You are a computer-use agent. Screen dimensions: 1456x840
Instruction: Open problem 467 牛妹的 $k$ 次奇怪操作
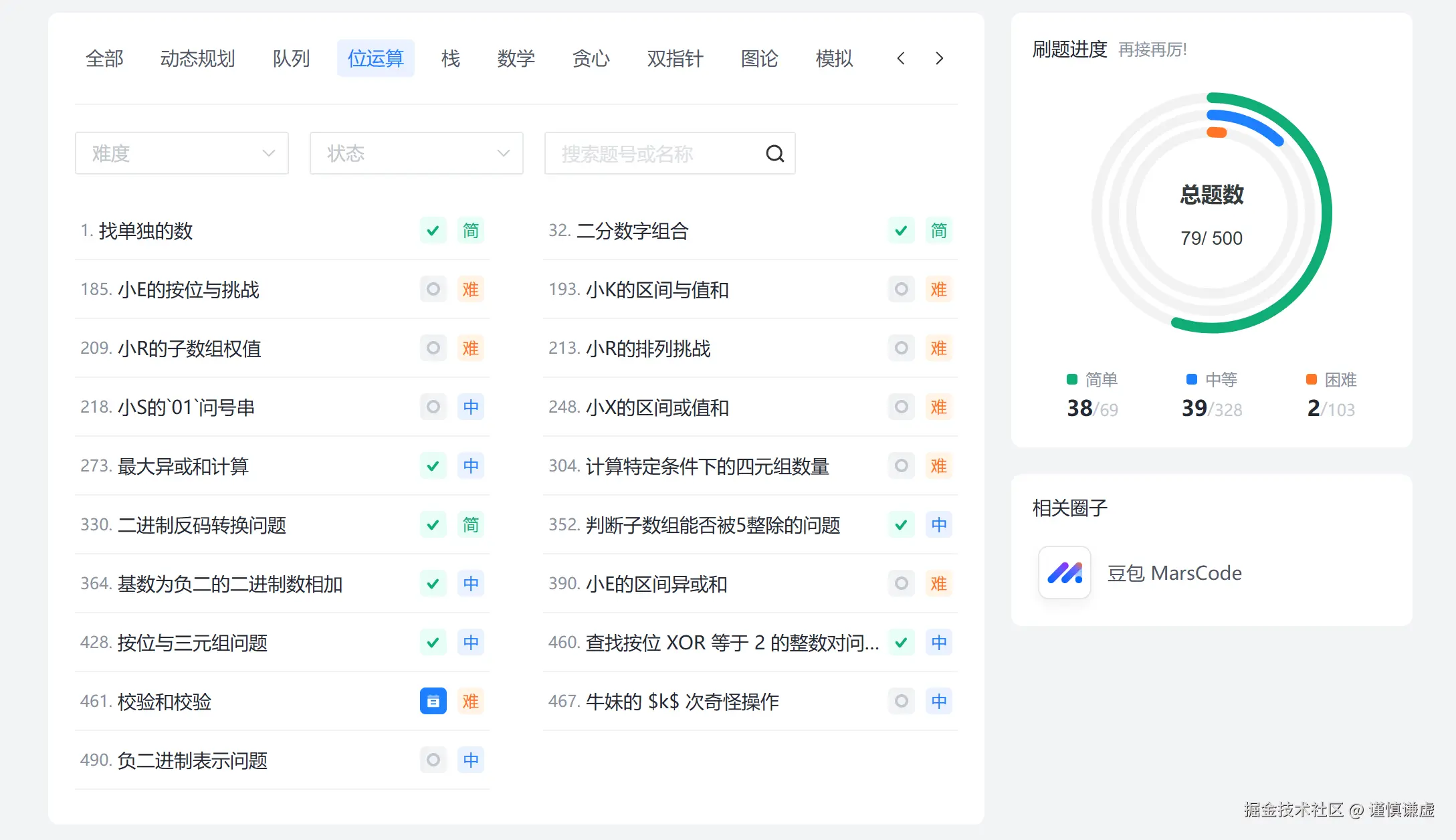(x=682, y=702)
